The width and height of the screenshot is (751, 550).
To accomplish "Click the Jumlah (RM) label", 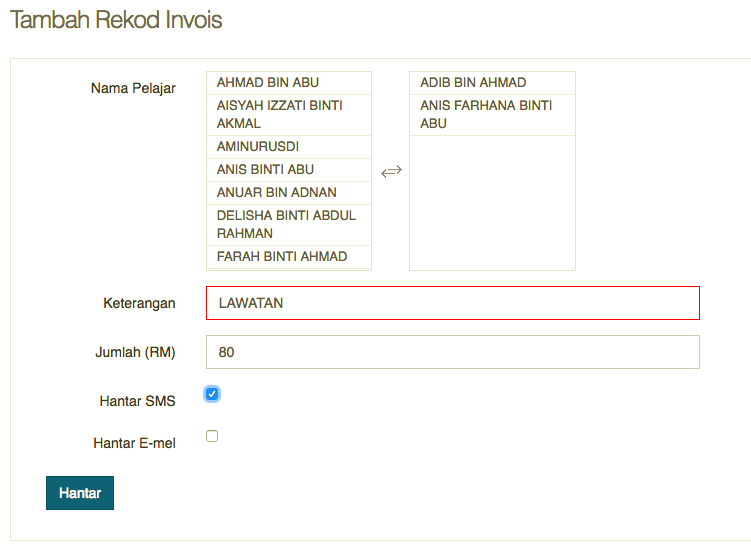I will click(135, 352).
